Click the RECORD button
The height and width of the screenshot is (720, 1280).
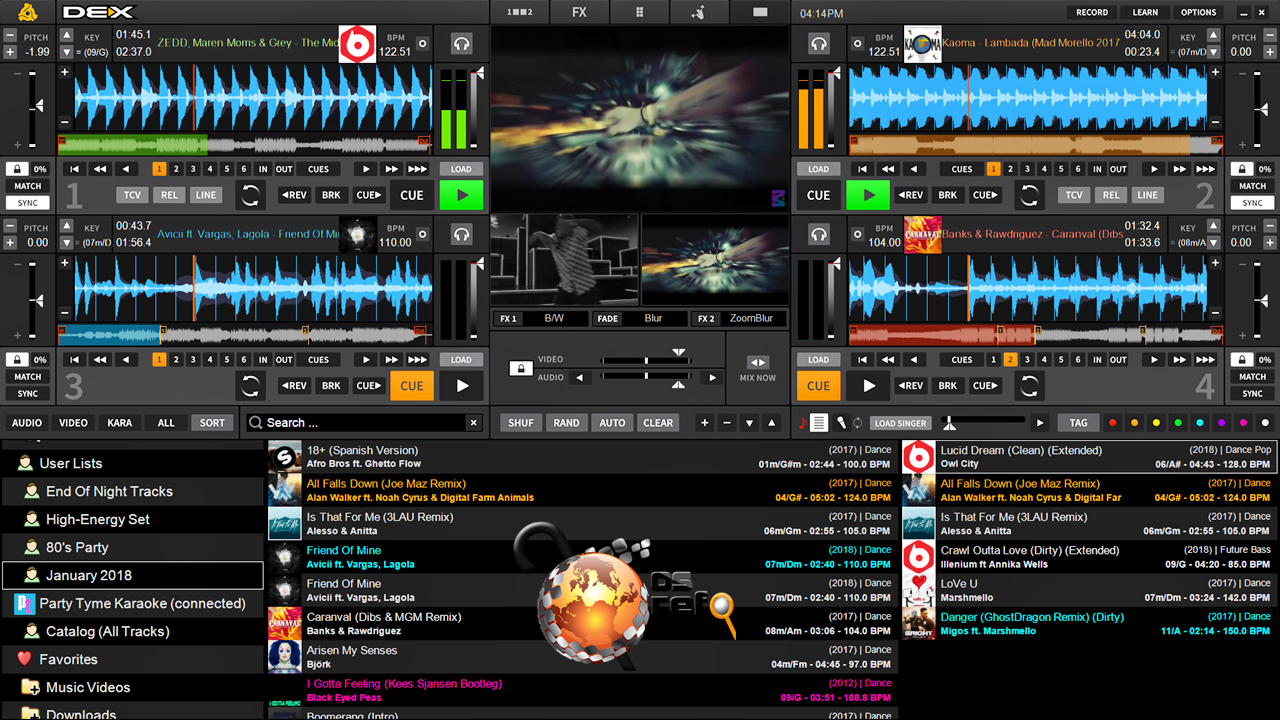(x=1092, y=12)
